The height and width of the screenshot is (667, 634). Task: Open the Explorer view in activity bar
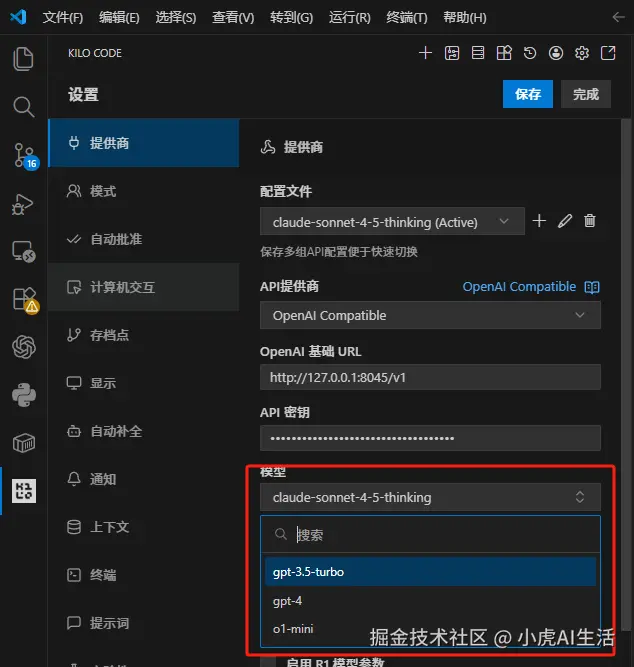23,58
